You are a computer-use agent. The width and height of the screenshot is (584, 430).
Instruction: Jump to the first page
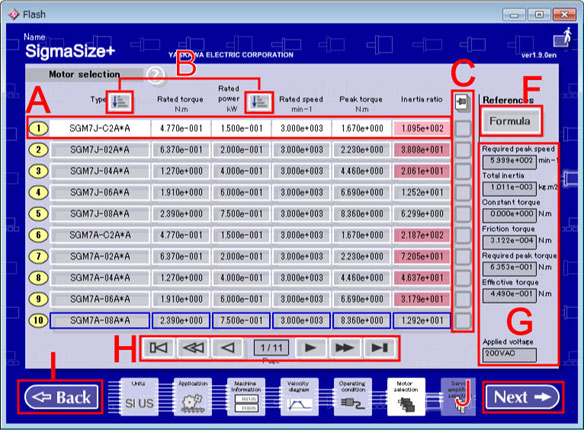coord(158,348)
